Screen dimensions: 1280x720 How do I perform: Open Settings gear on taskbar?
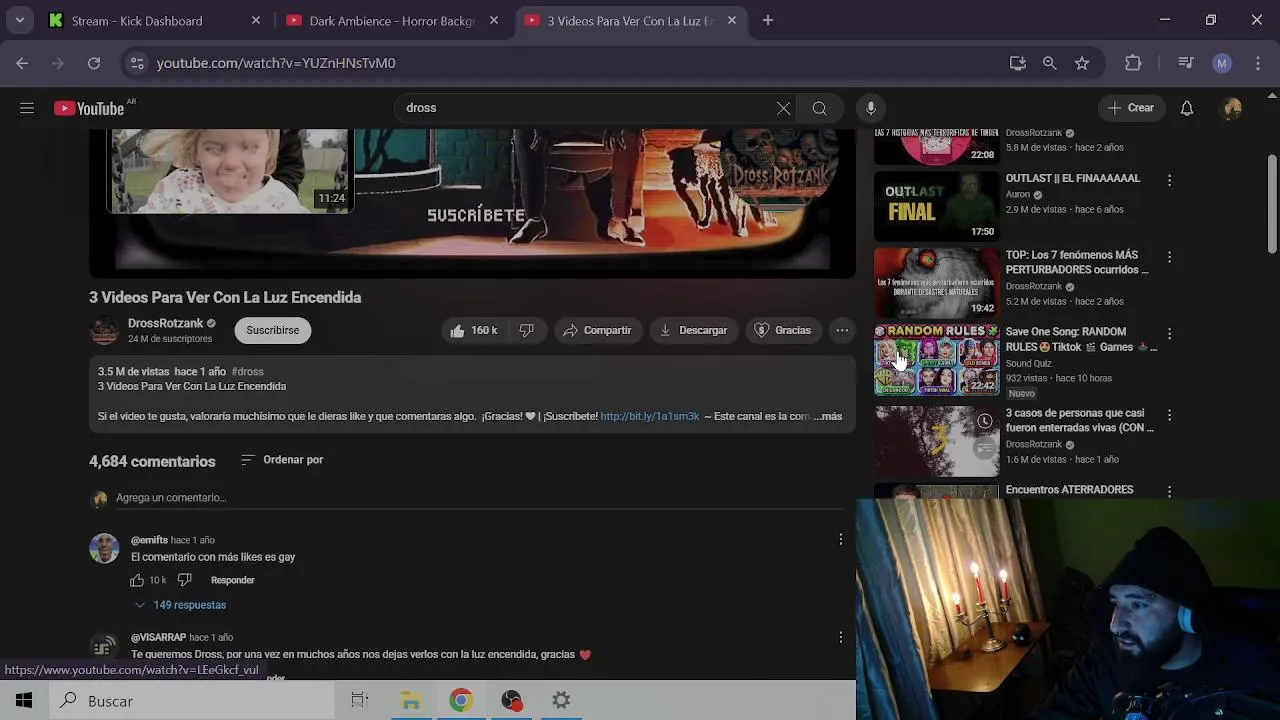pos(561,701)
